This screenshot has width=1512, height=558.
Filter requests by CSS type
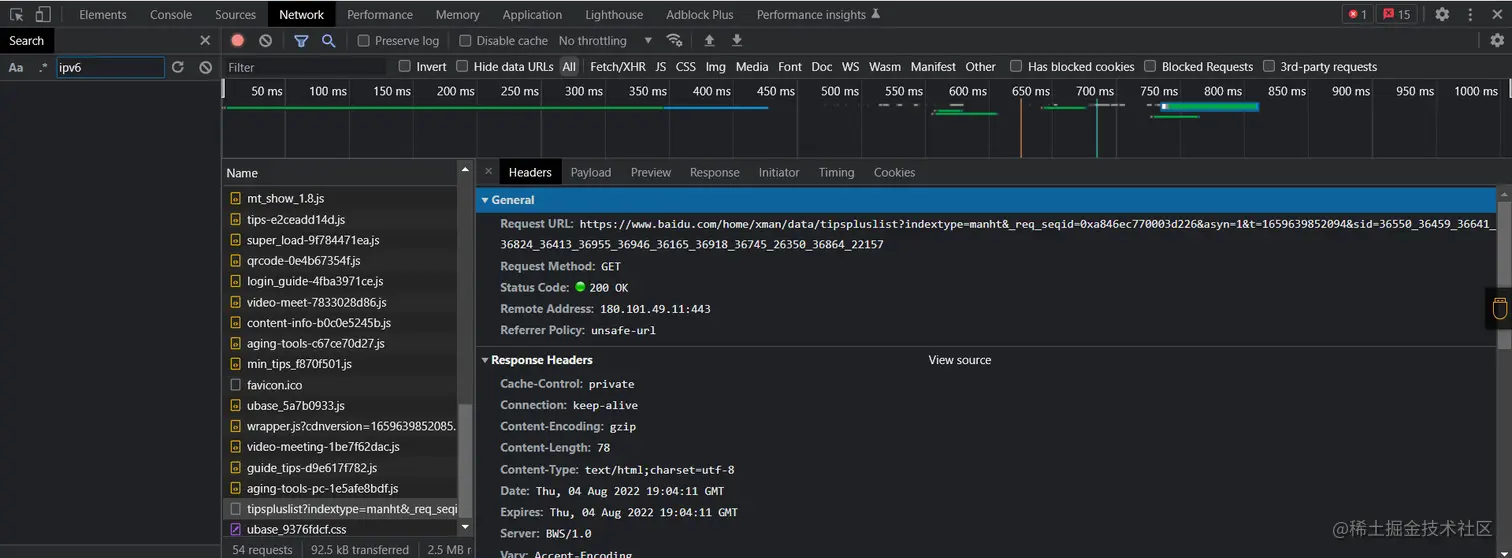pyautogui.click(x=686, y=67)
